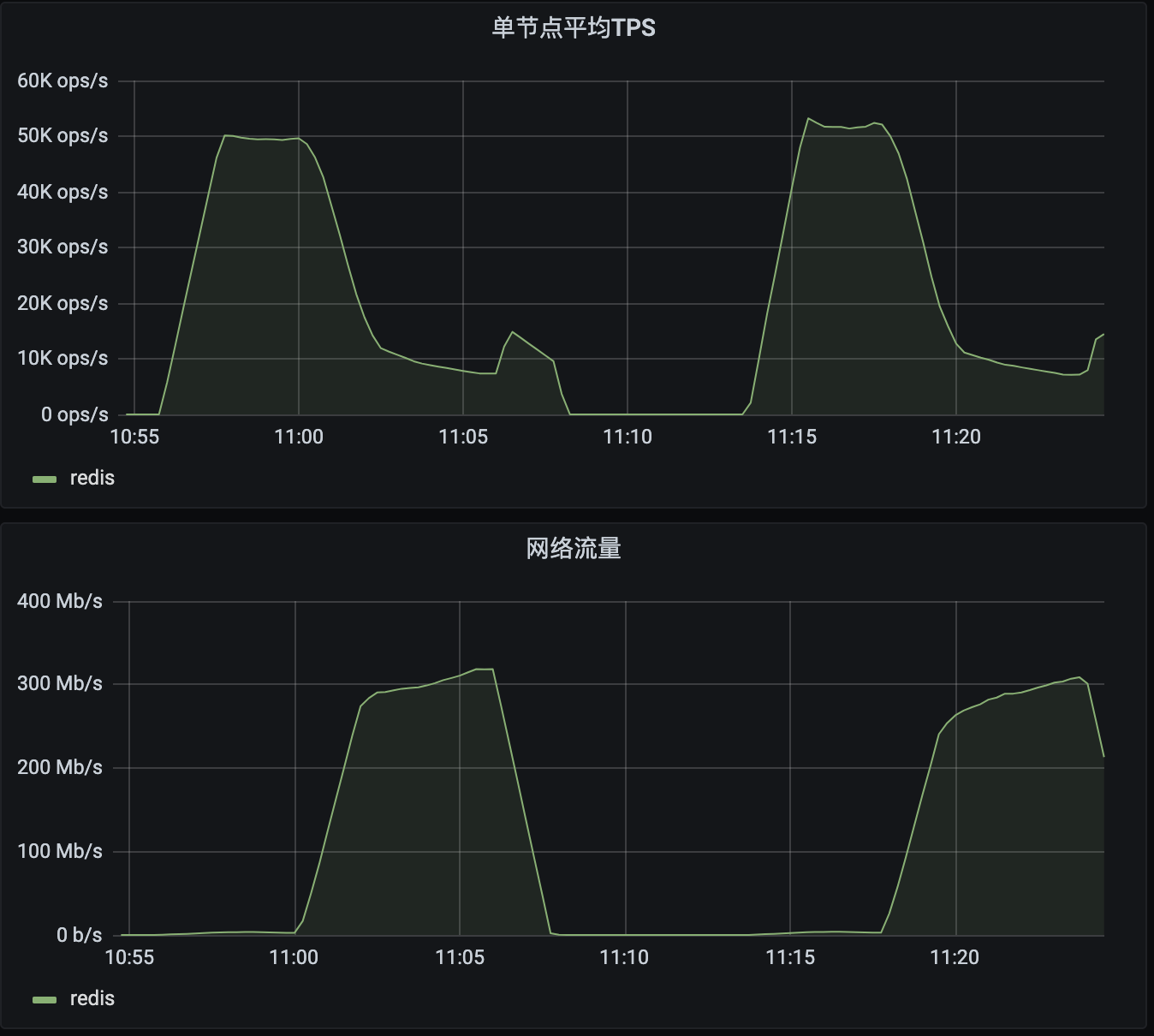Click the 60K ops/s axis label

[x=62, y=80]
